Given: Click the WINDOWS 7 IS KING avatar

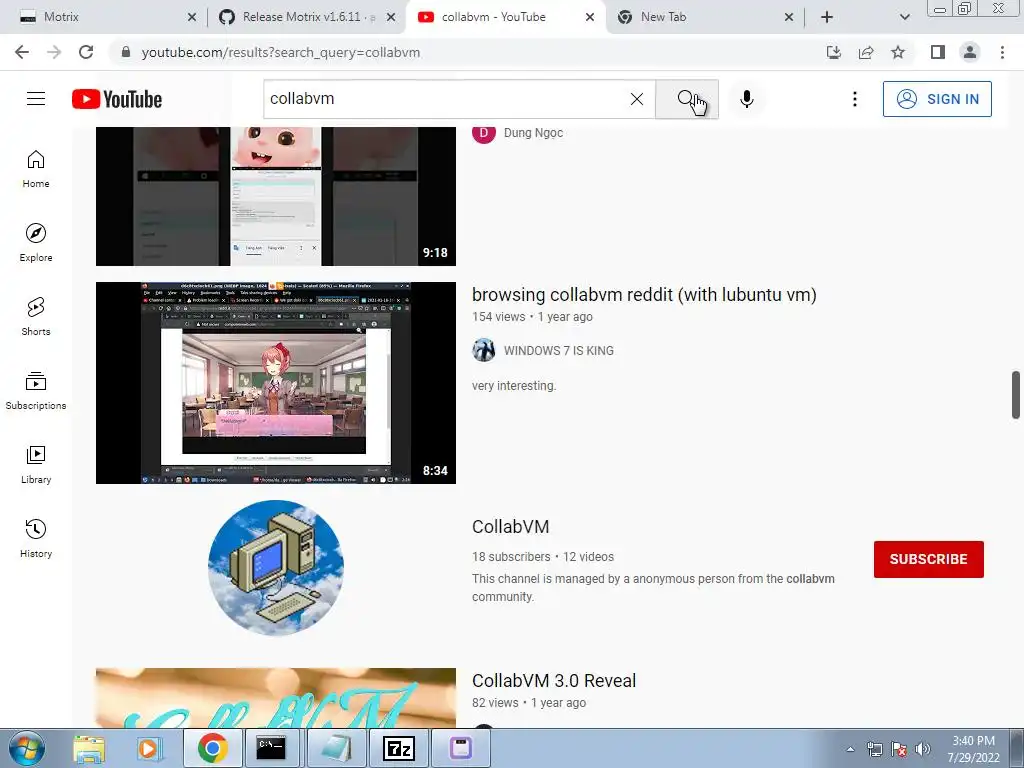Looking at the screenshot, I should tap(484, 350).
